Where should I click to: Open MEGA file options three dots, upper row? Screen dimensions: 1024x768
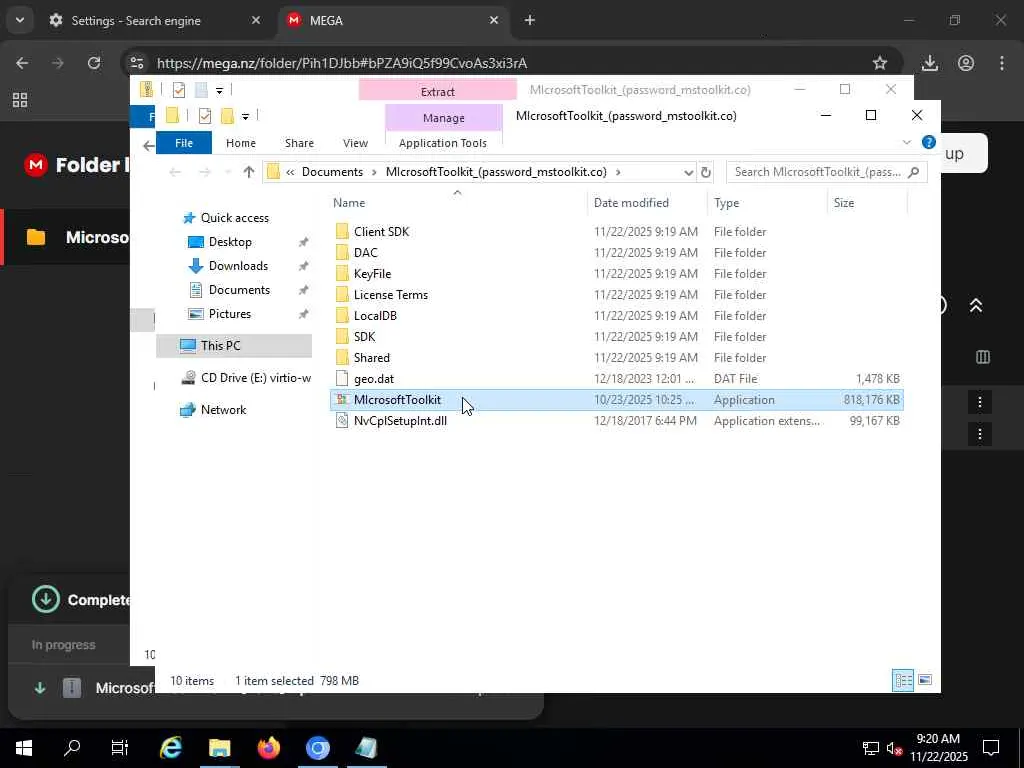pyautogui.click(x=980, y=402)
